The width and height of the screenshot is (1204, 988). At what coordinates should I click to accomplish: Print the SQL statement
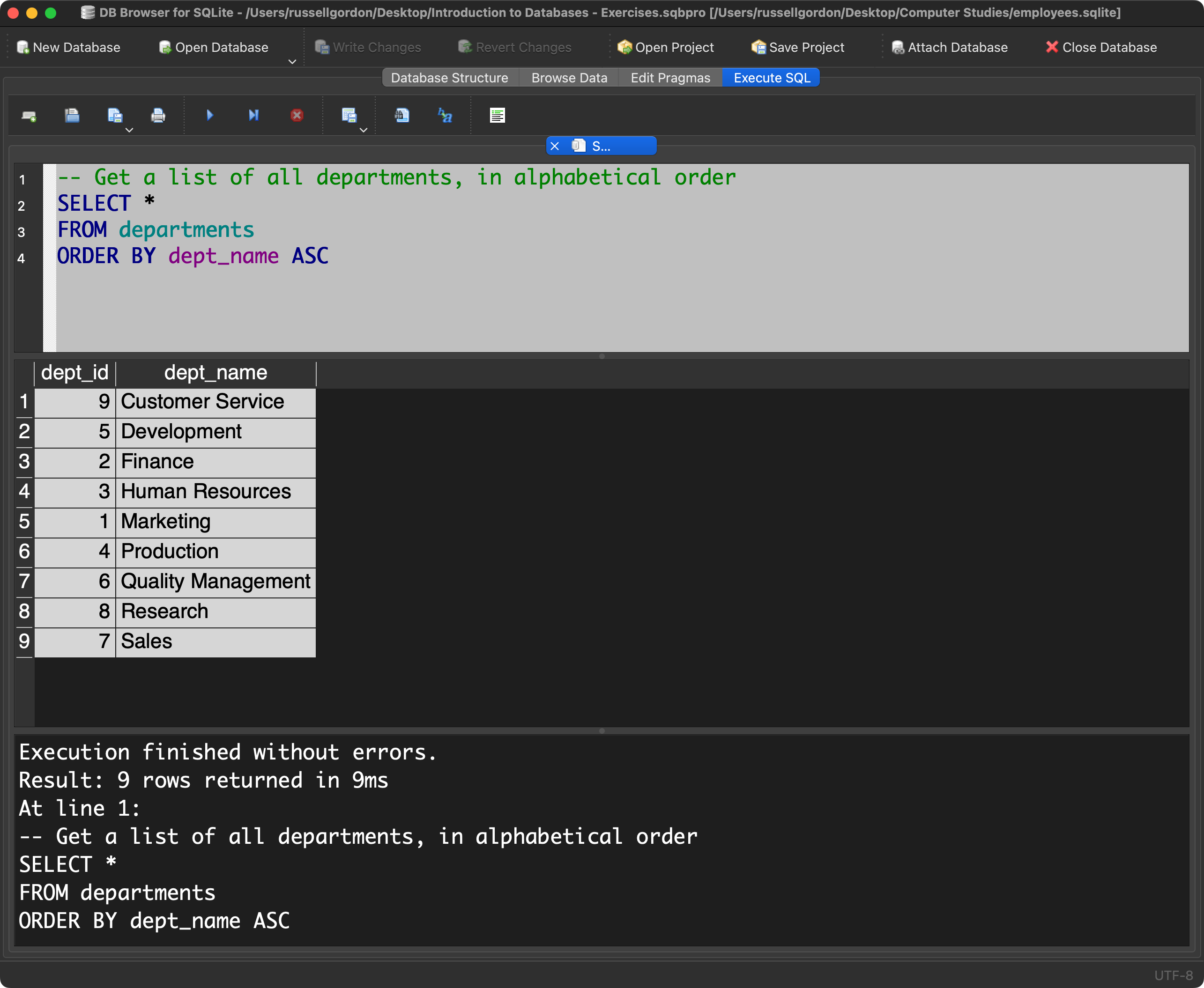[158, 116]
